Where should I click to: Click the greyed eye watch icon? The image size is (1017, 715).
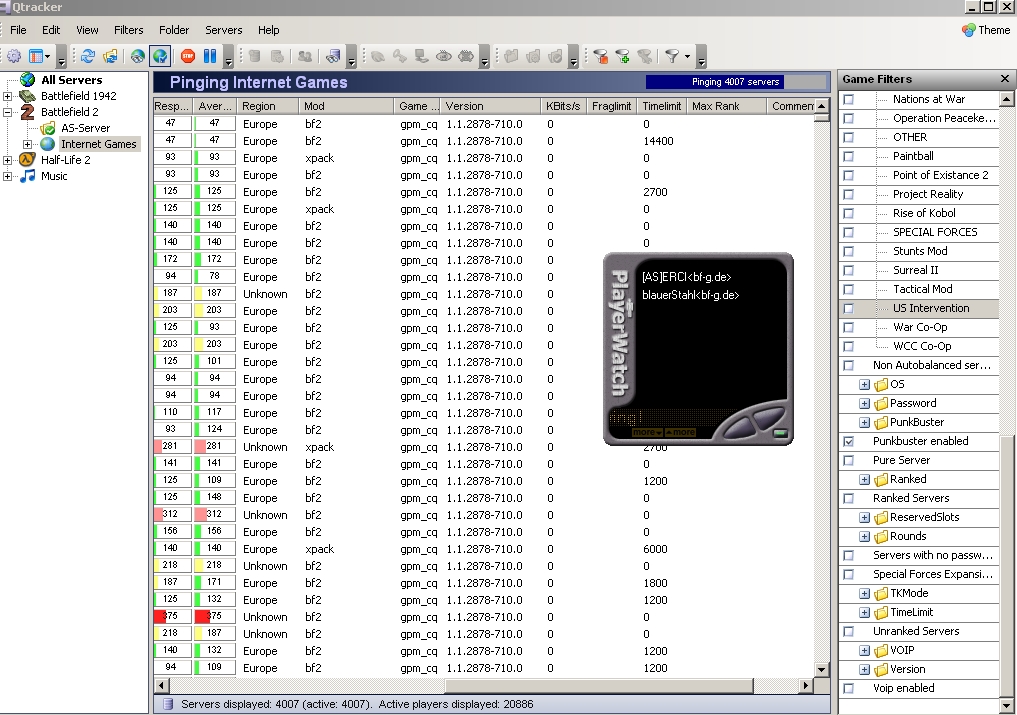pyautogui.click(x=444, y=56)
